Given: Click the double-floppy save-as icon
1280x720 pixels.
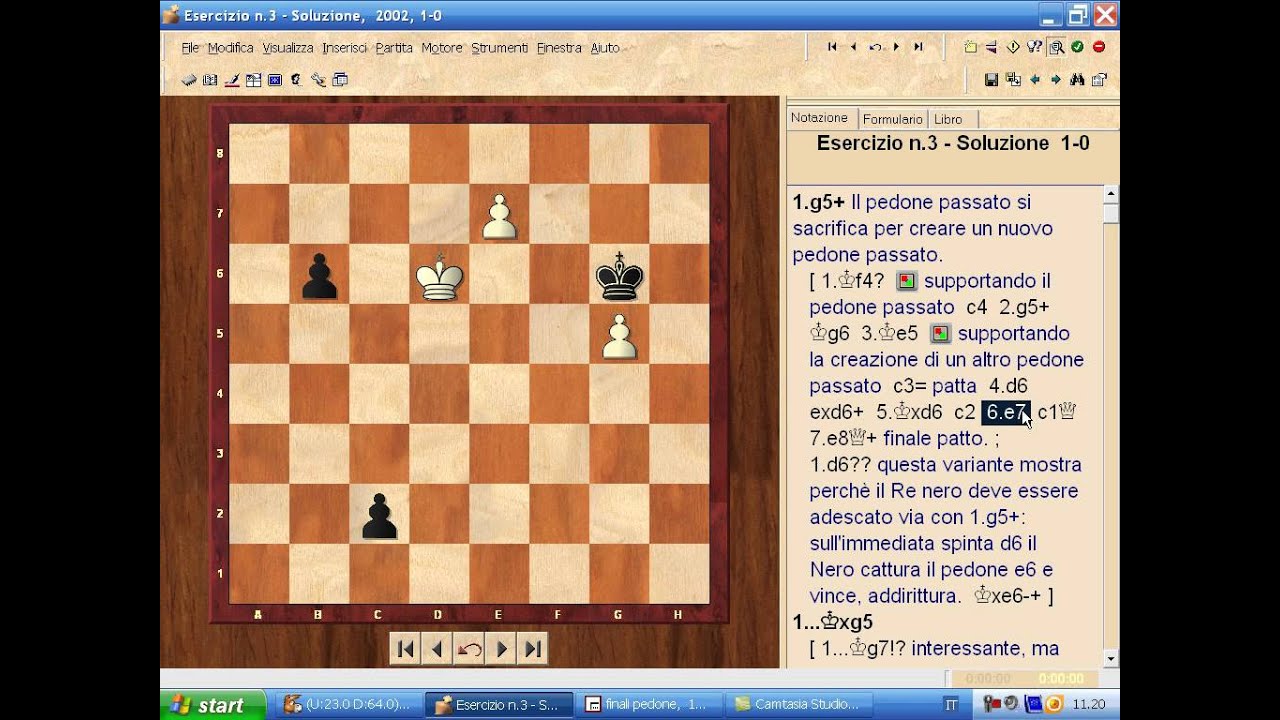Looking at the screenshot, I should (1013, 80).
